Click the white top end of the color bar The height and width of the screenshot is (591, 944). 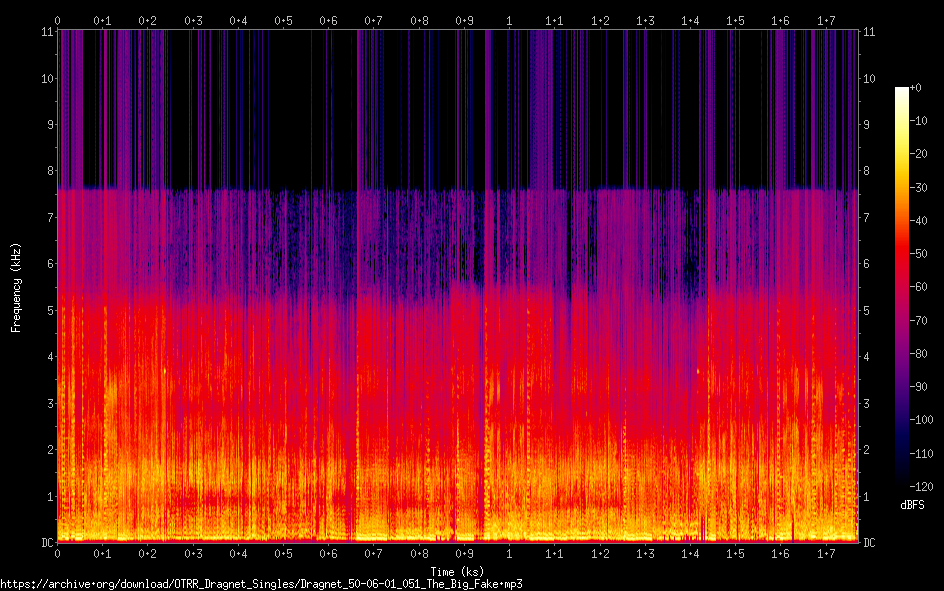pos(902,90)
